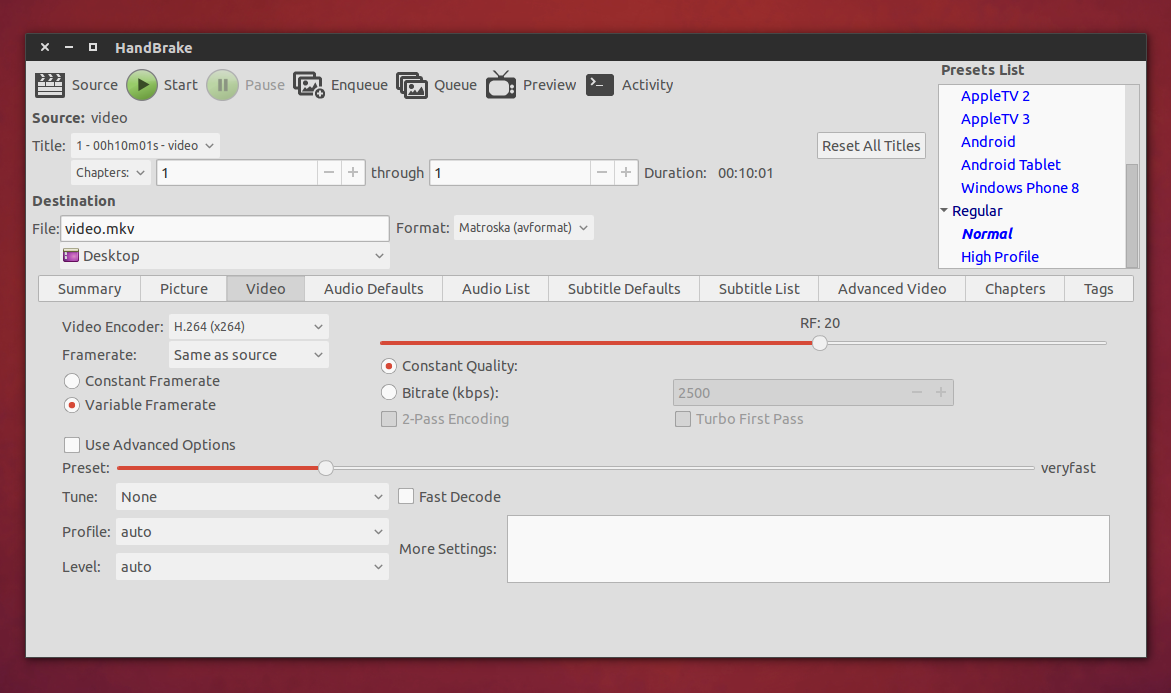Click the end chapter number field
The image size is (1171, 693).
pos(510,173)
